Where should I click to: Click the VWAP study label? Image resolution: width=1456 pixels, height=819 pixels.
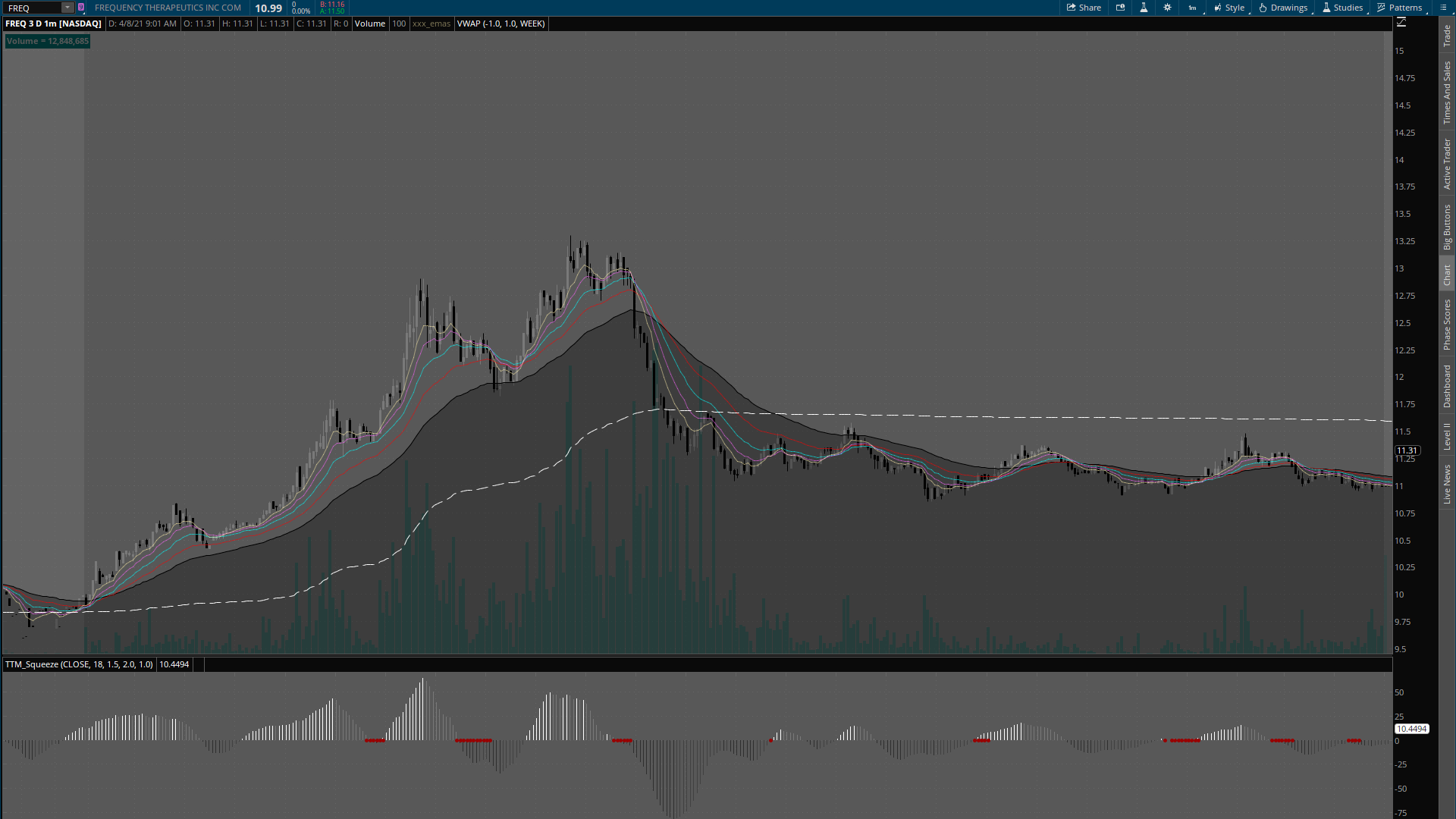tap(500, 24)
